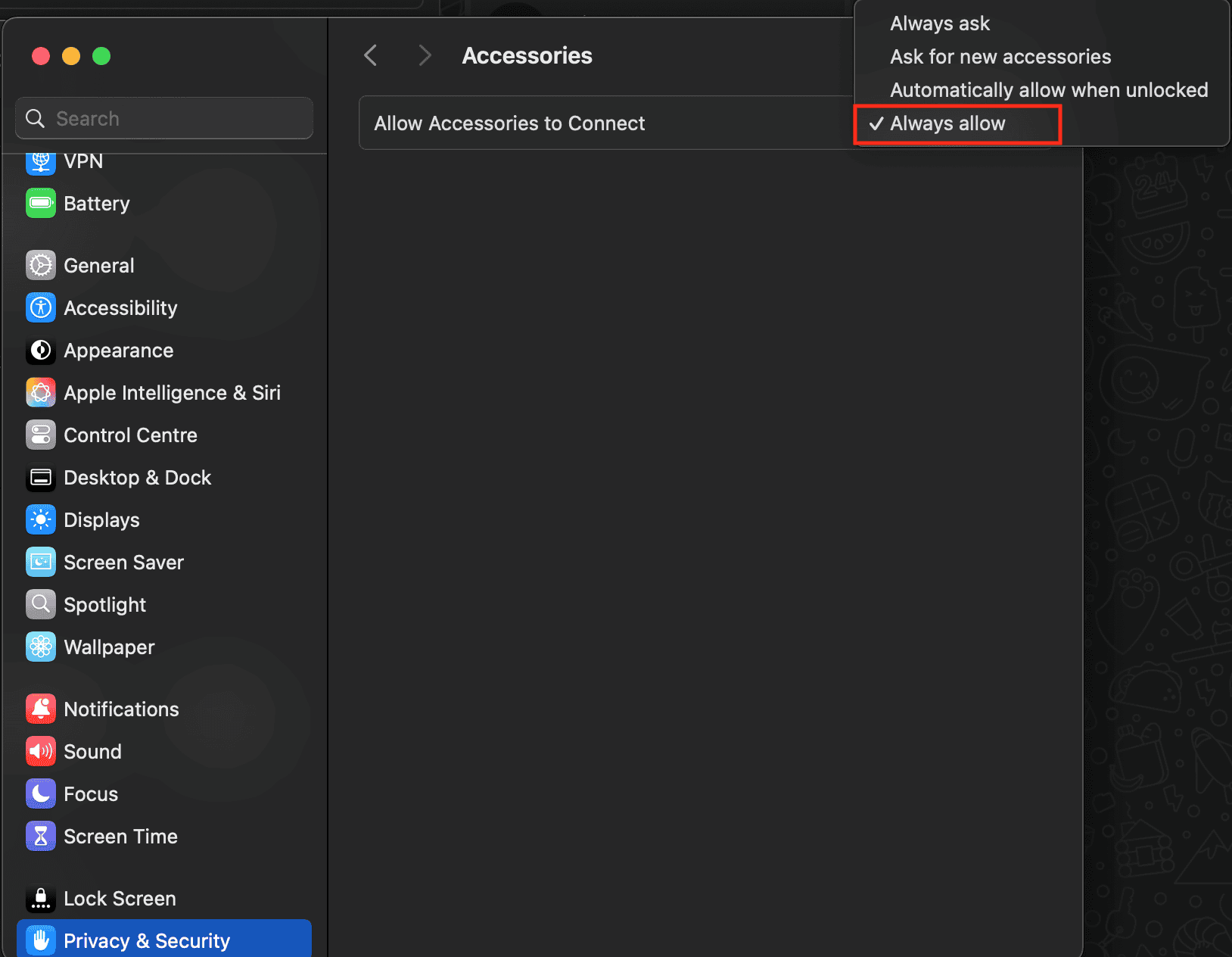The width and height of the screenshot is (1232, 957).
Task: Open the Focus moon icon
Action: coord(41,794)
